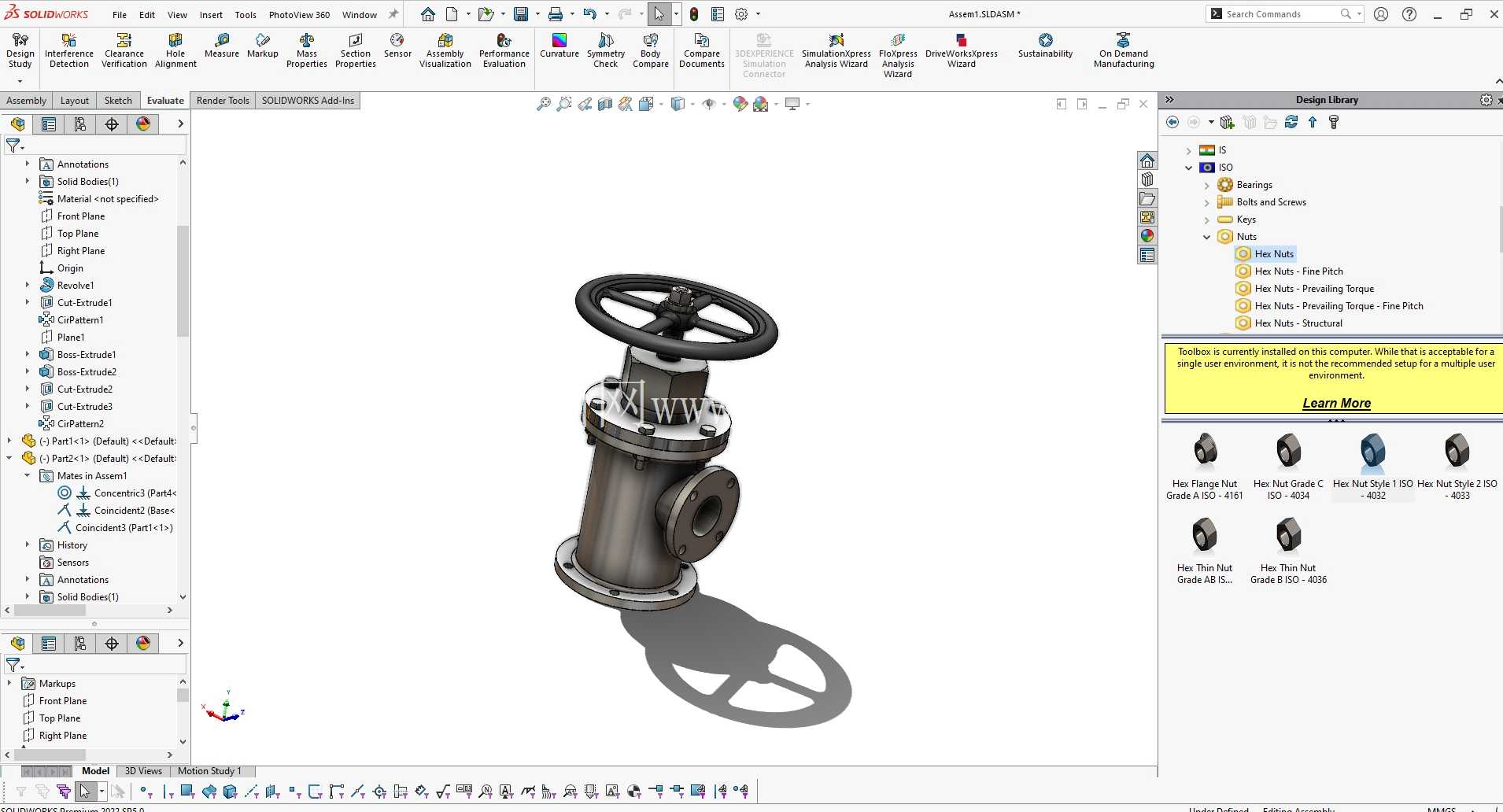Open Compare Documents tool
1503x812 pixels.
pyautogui.click(x=702, y=50)
